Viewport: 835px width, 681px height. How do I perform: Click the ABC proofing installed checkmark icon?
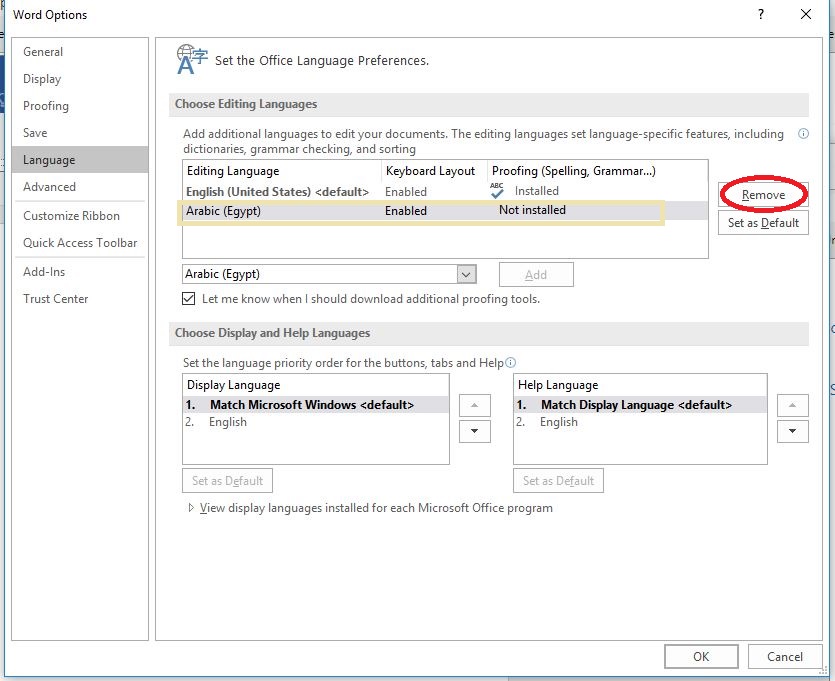497,191
